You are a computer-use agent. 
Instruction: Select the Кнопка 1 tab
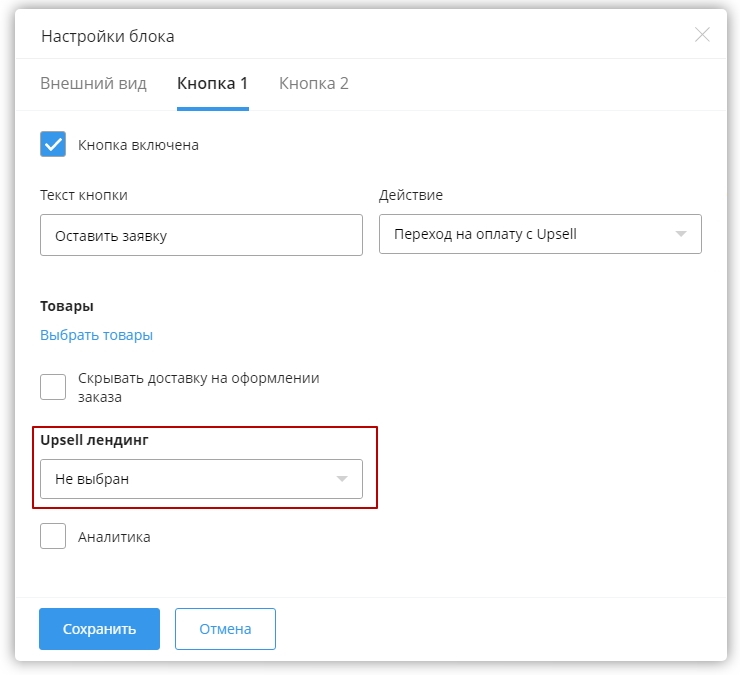(212, 83)
